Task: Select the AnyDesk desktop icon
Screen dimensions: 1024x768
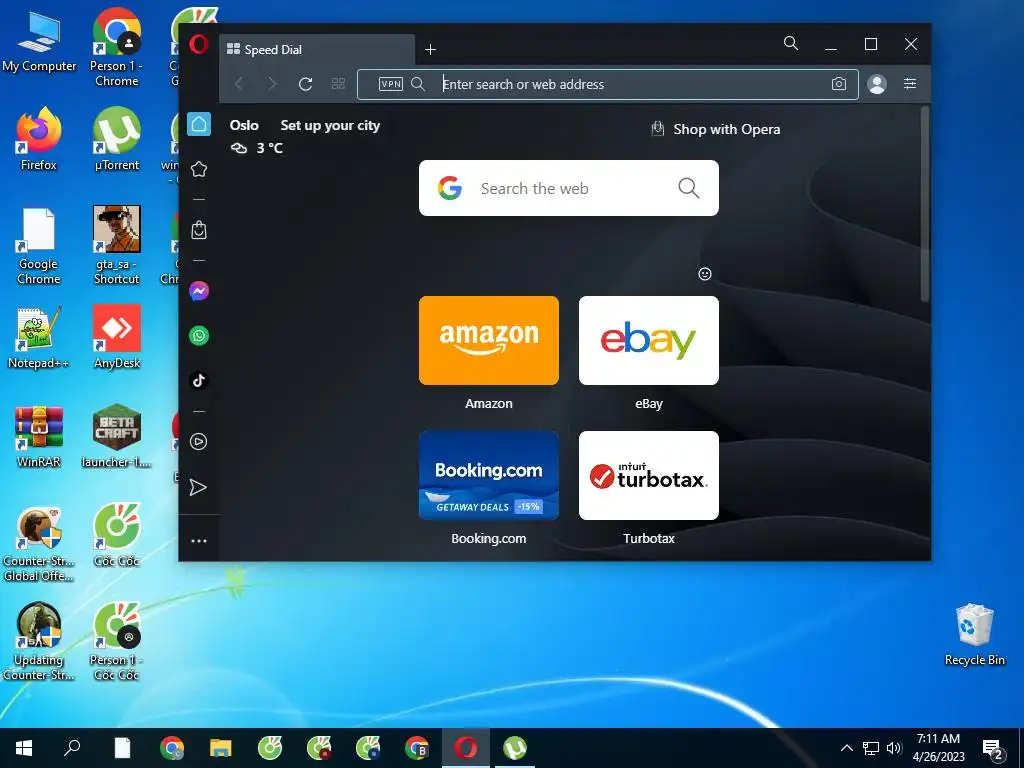Action: pos(116,338)
